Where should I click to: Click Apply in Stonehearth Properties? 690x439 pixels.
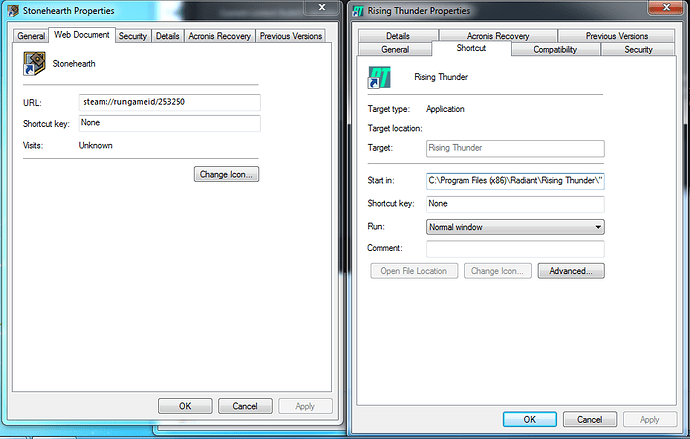tap(305, 406)
